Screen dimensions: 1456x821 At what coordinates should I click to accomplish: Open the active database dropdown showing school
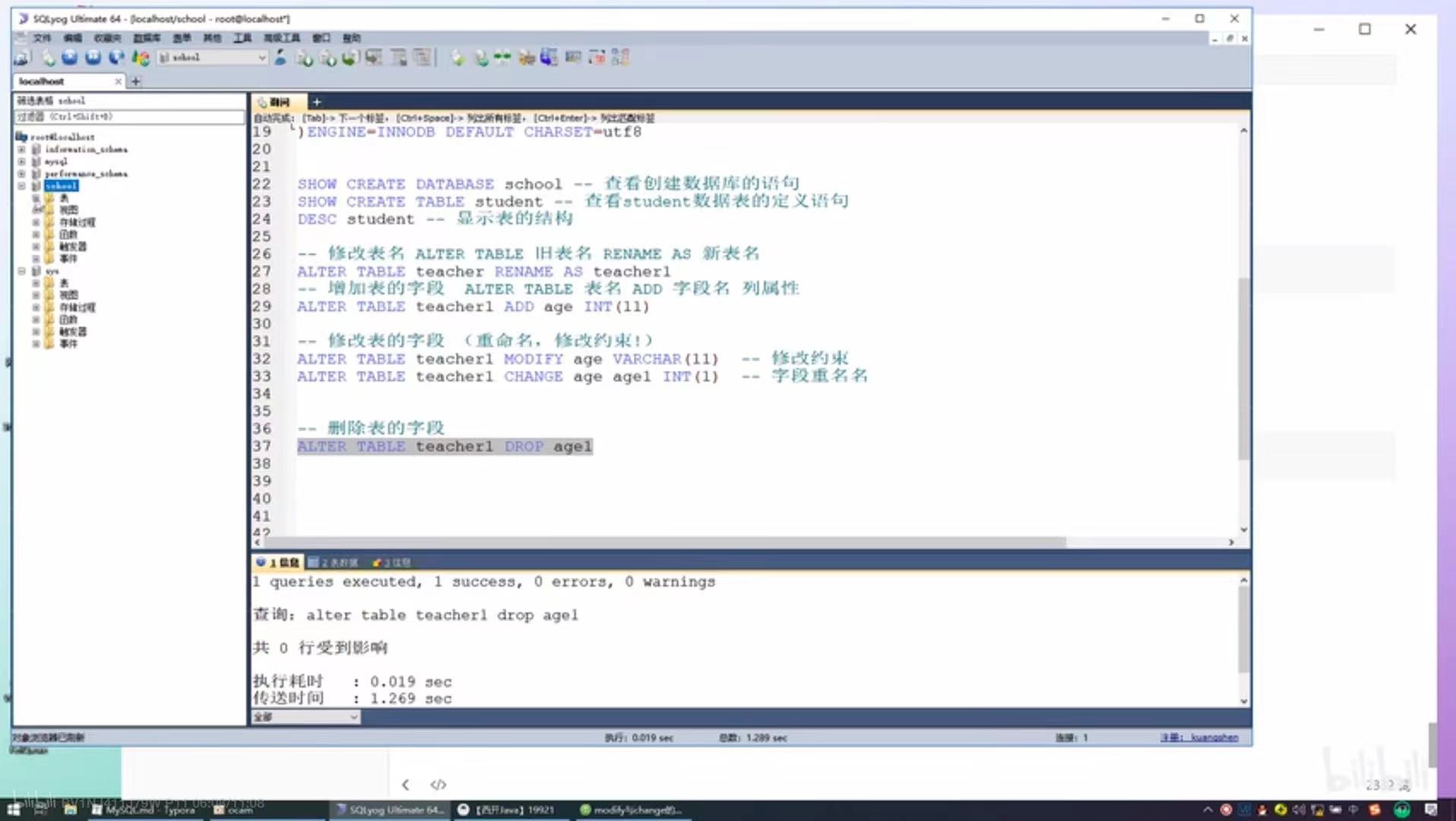coord(213,57)
